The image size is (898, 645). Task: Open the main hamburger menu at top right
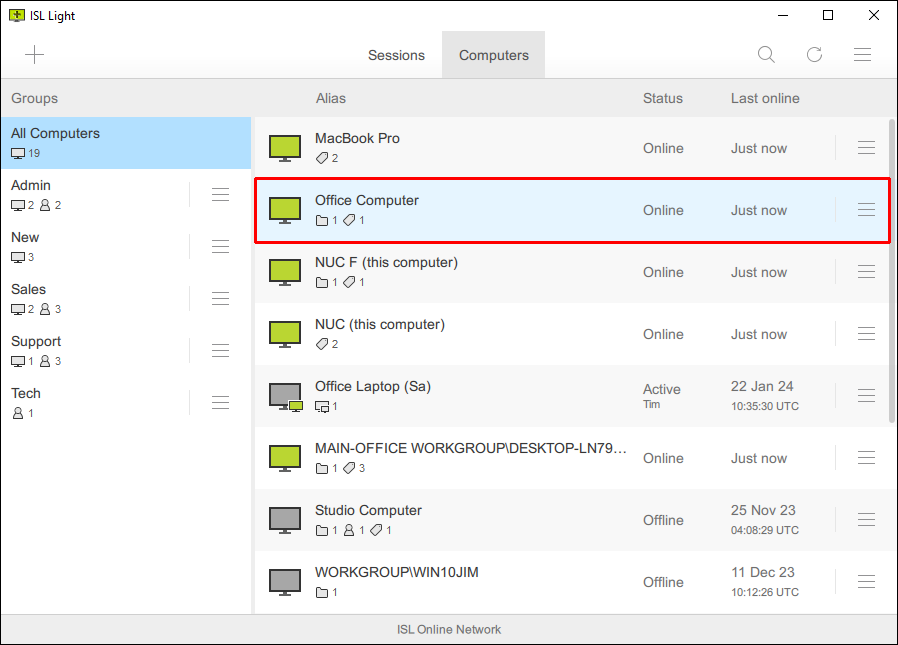[x=862, y=55]
